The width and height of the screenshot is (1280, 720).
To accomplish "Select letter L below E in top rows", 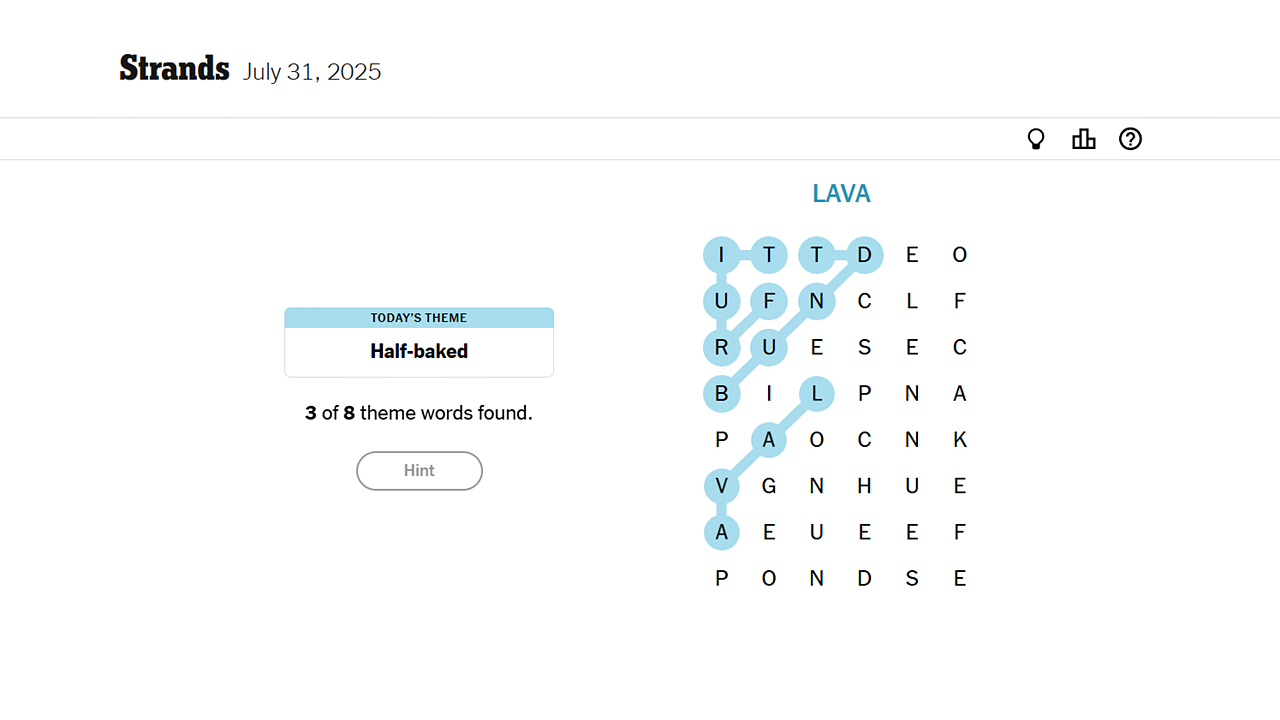I will click(911, 301).
